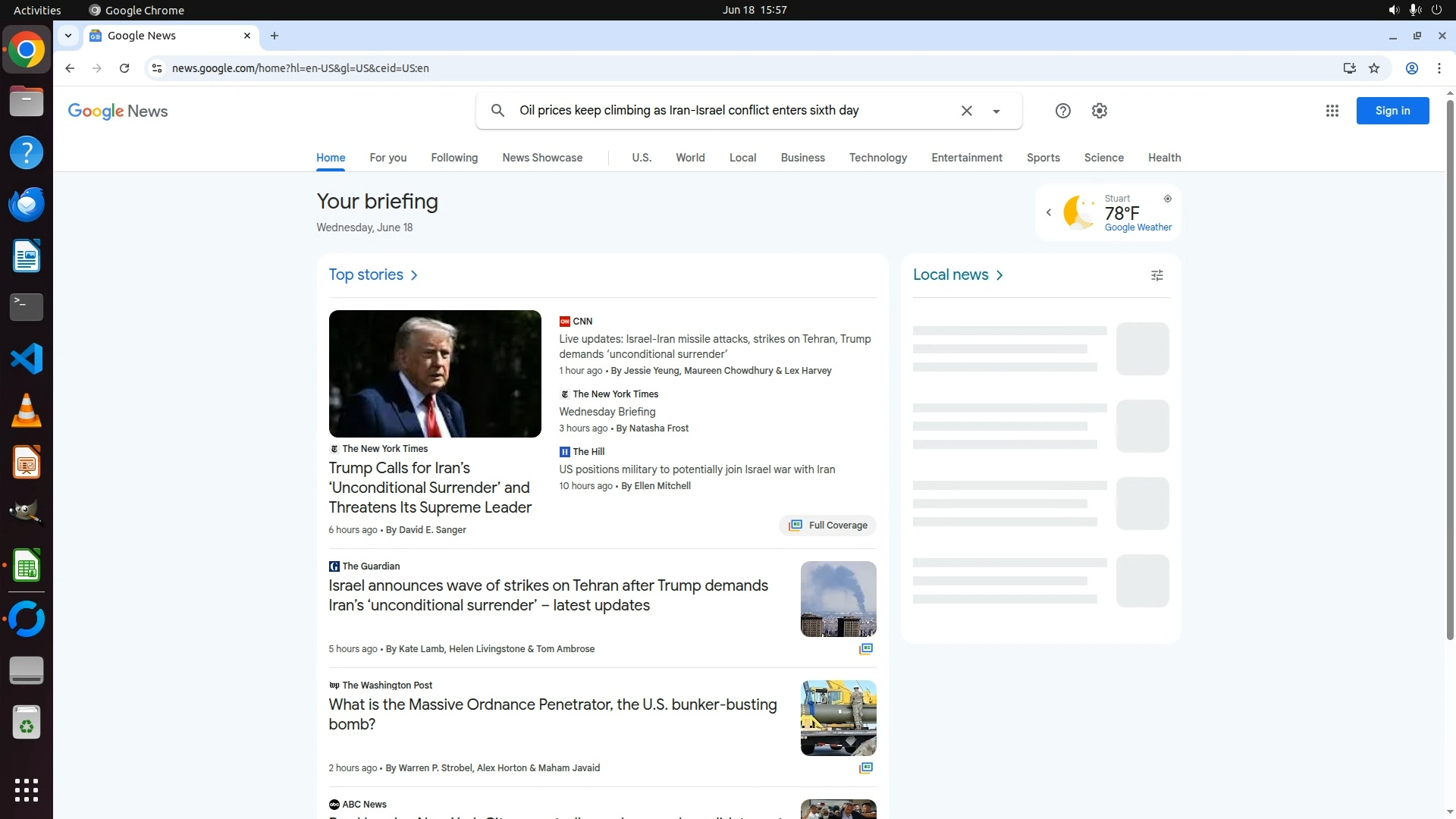Use precise location icon in weather card
The width and height of the screenshot is (1456, 819).
coord(1167,199)
